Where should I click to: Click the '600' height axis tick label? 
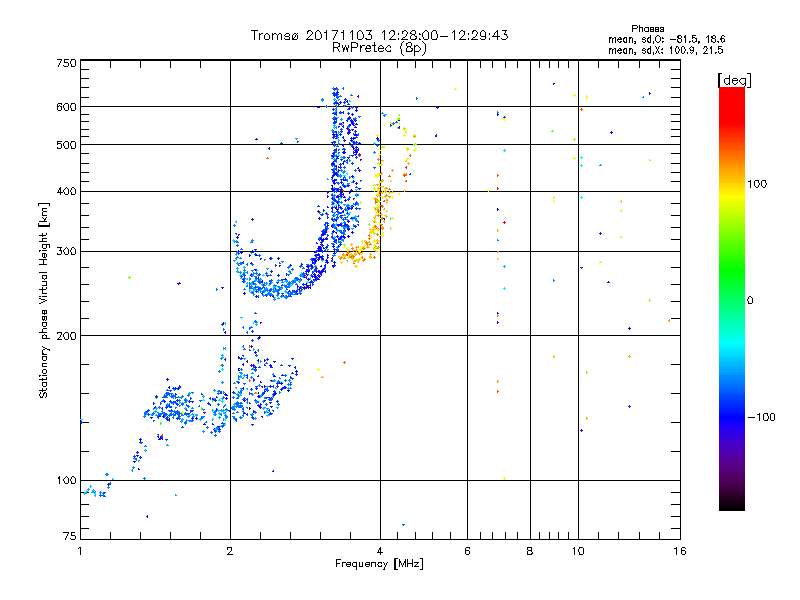(x=66, y=107)
